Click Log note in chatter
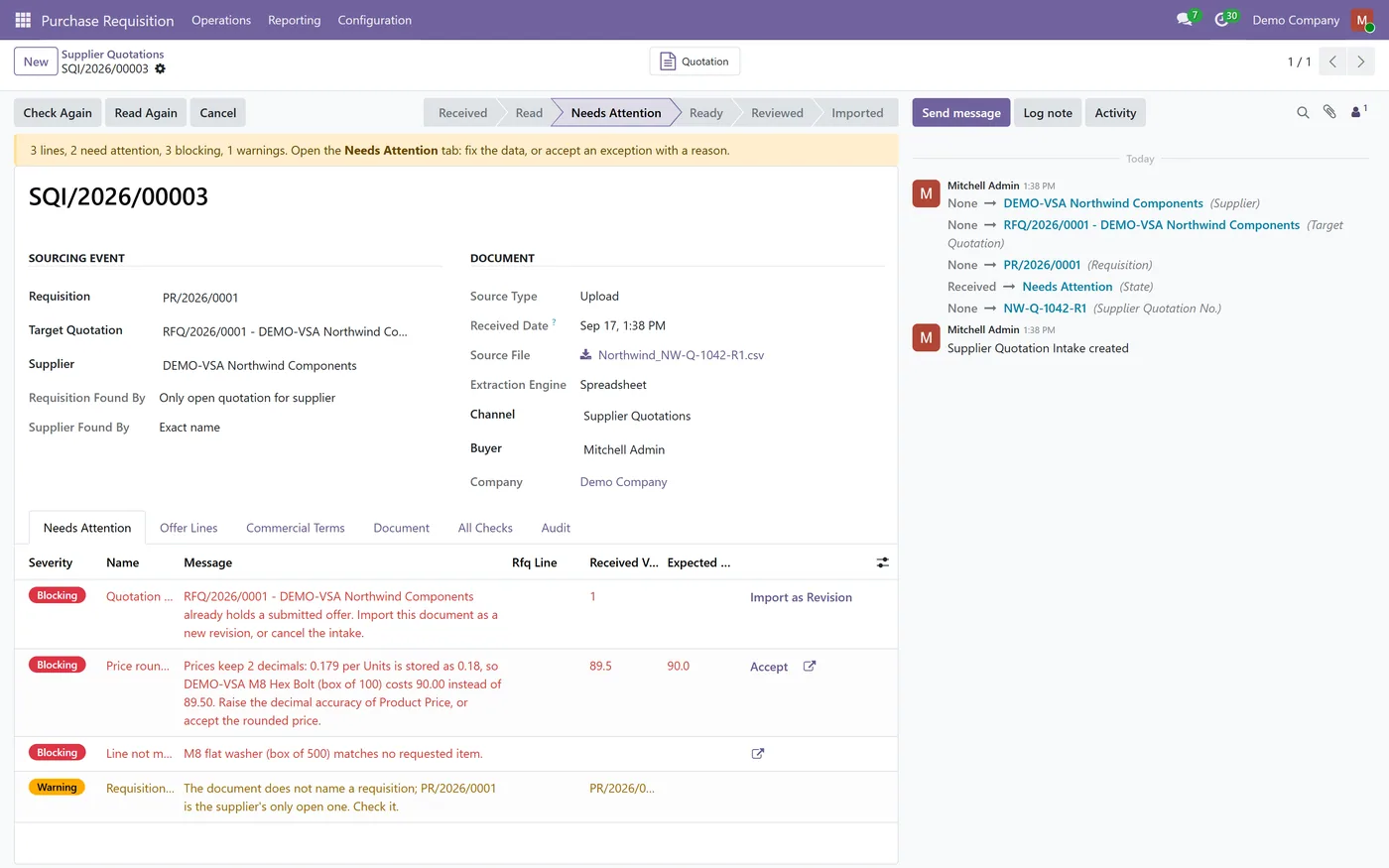This screenshot has width=1389, height=868. 1048,113
